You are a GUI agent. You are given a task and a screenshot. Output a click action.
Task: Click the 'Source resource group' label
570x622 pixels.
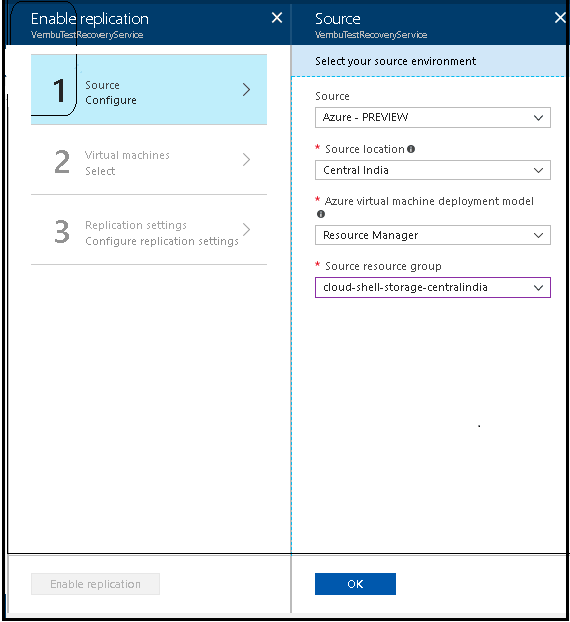383,266
